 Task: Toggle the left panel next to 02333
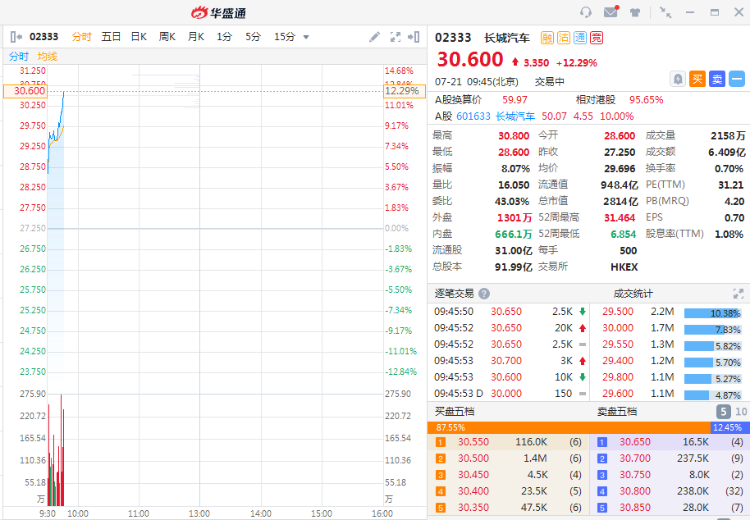16,37
